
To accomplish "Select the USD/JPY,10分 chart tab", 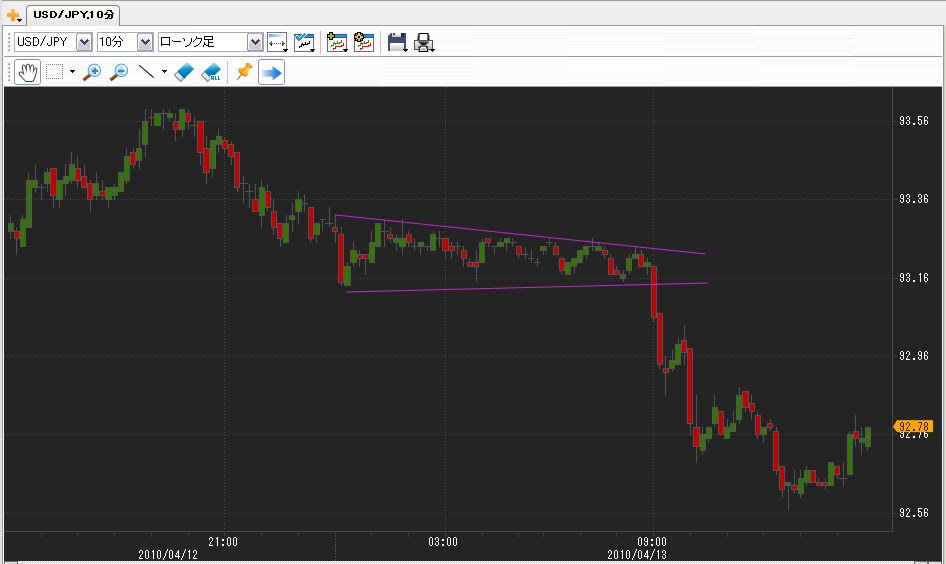I will (x=73, y=14).
